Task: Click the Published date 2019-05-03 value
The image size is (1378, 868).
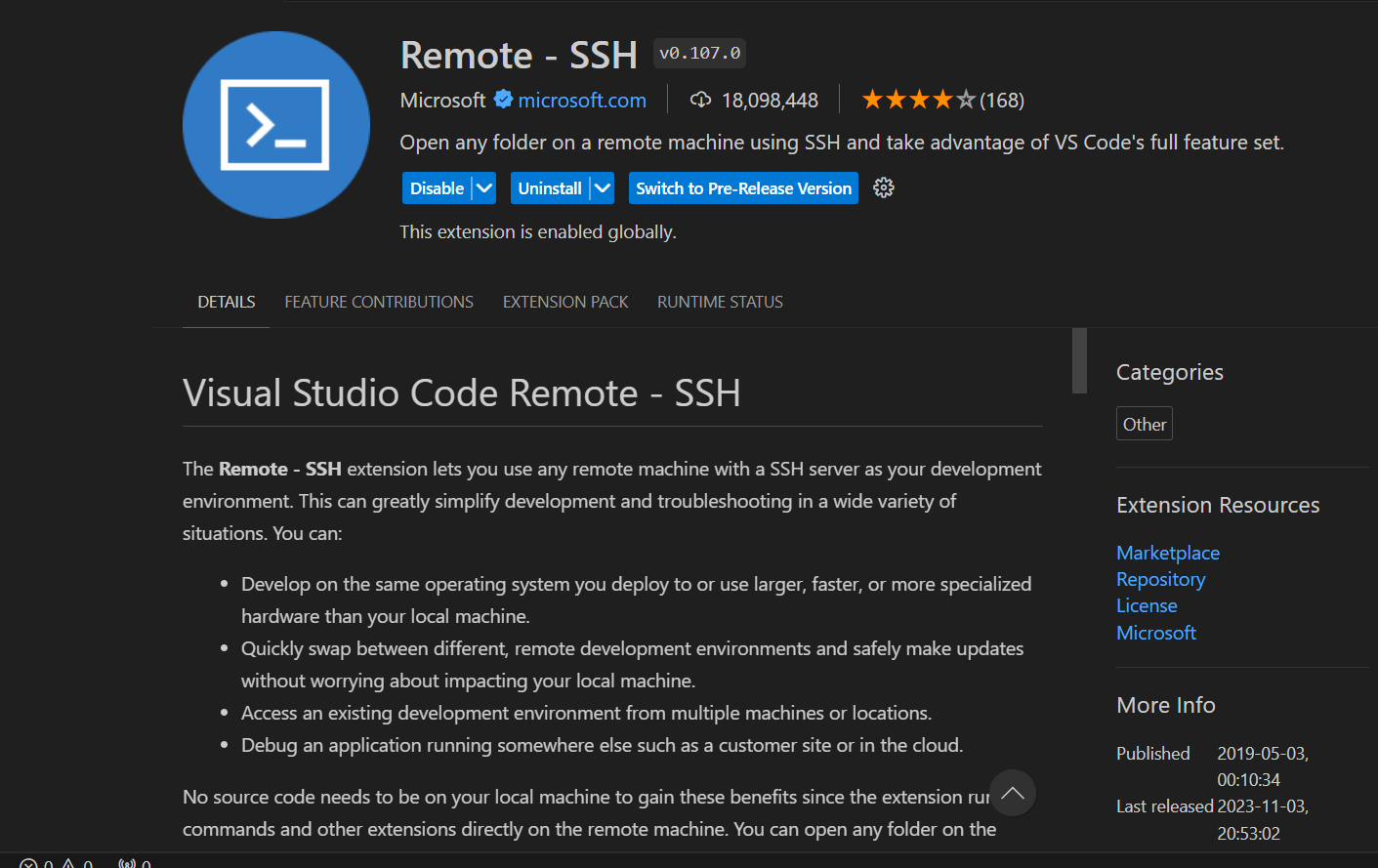Action: coord(1263,766)
